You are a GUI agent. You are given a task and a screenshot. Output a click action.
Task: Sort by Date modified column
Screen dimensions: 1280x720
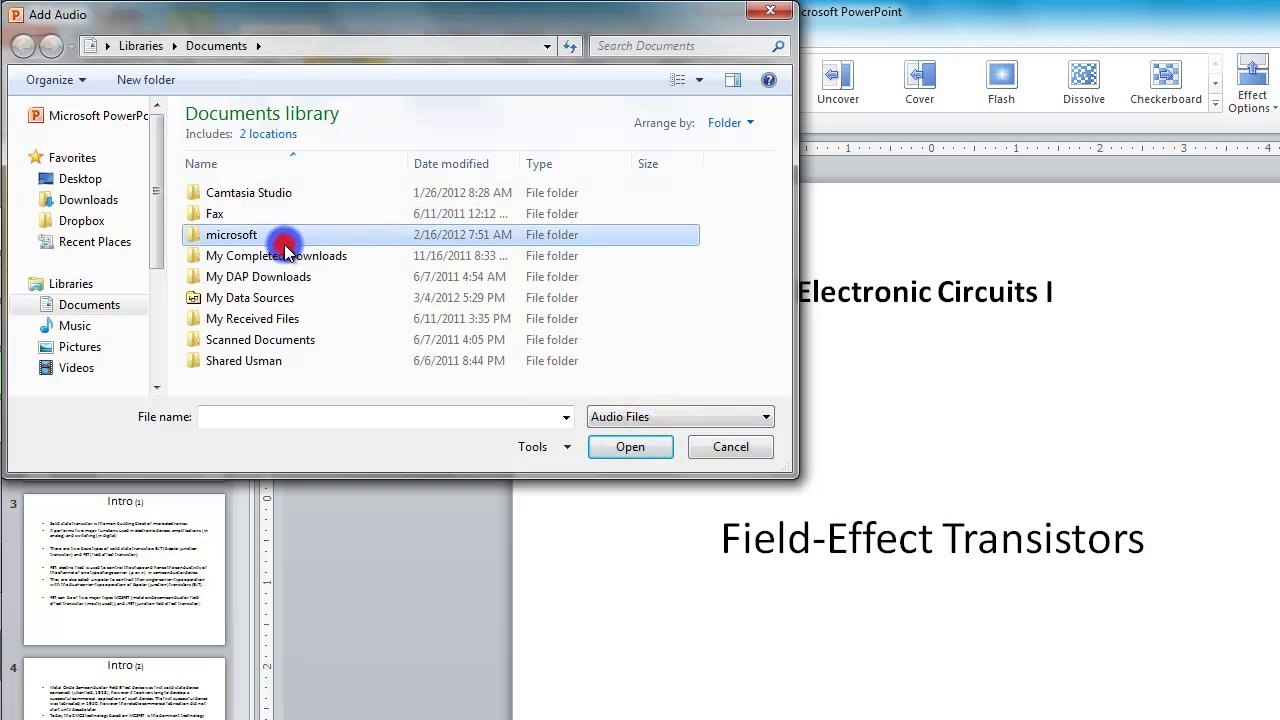pyautogui.click(x=465, y=164)
